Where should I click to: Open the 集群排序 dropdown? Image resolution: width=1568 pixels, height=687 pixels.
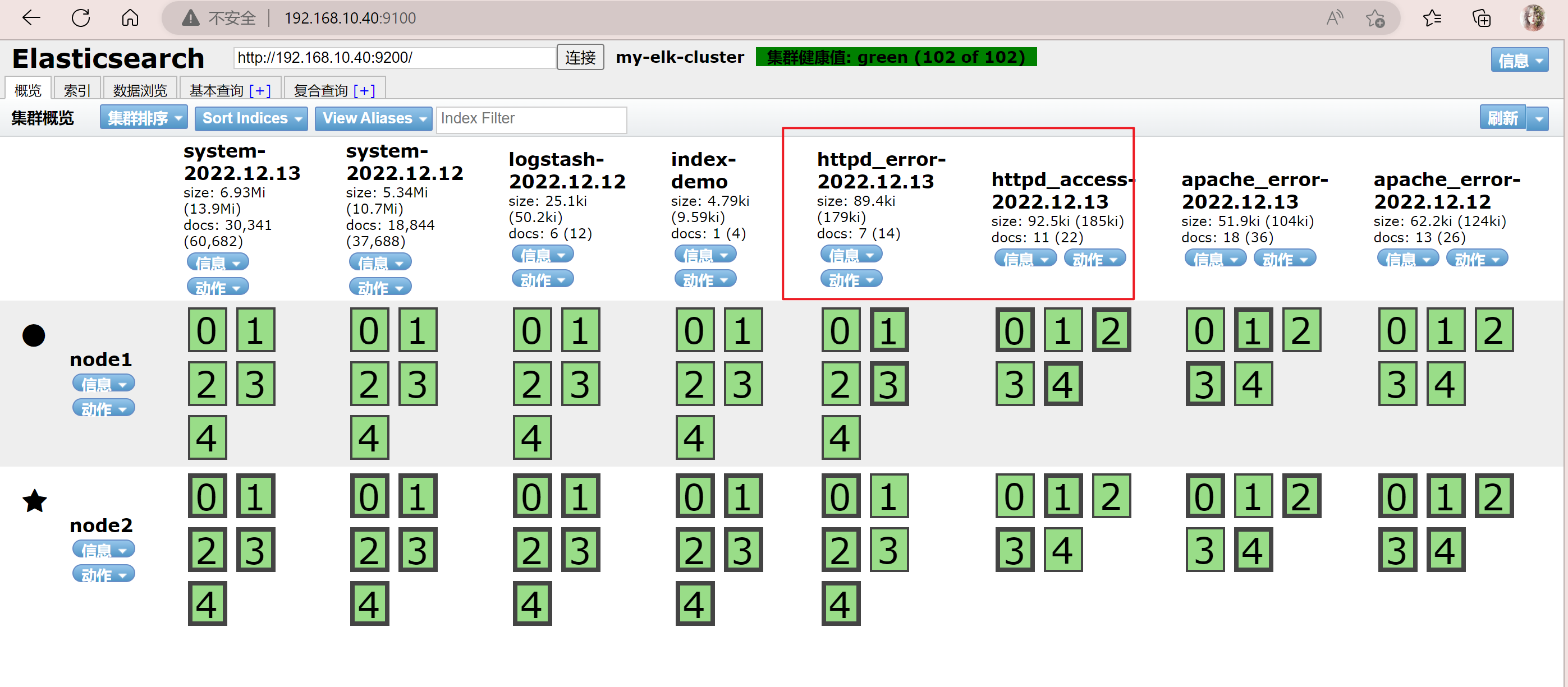144,118
